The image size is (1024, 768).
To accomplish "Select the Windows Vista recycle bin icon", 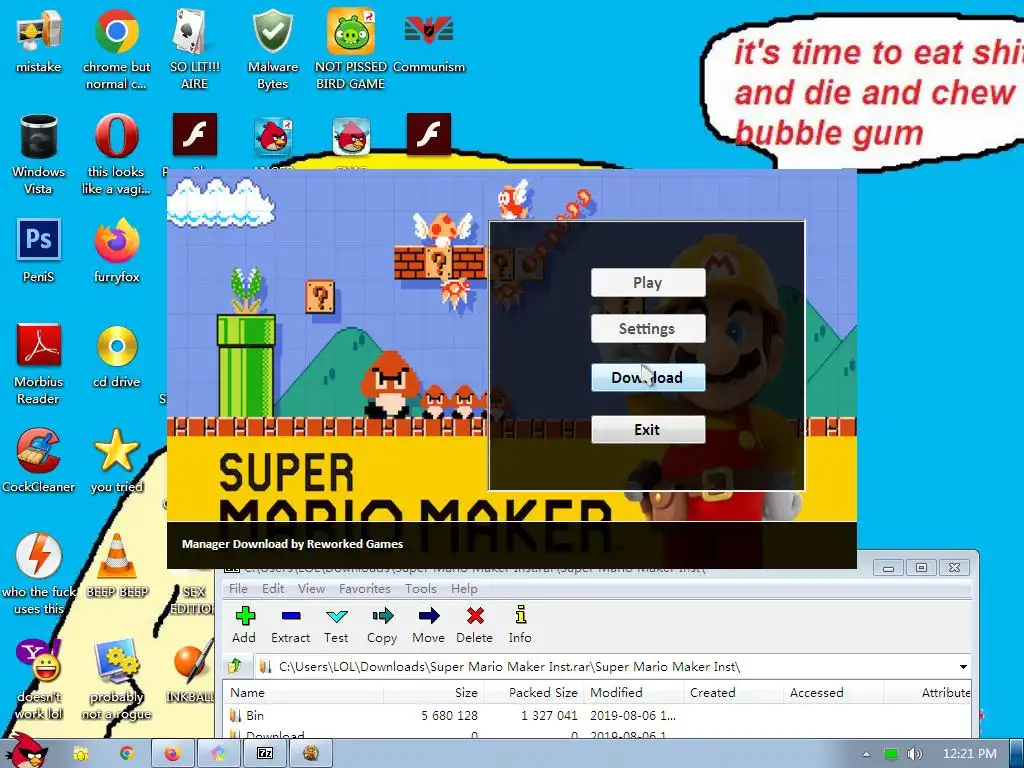I will 39,154.
